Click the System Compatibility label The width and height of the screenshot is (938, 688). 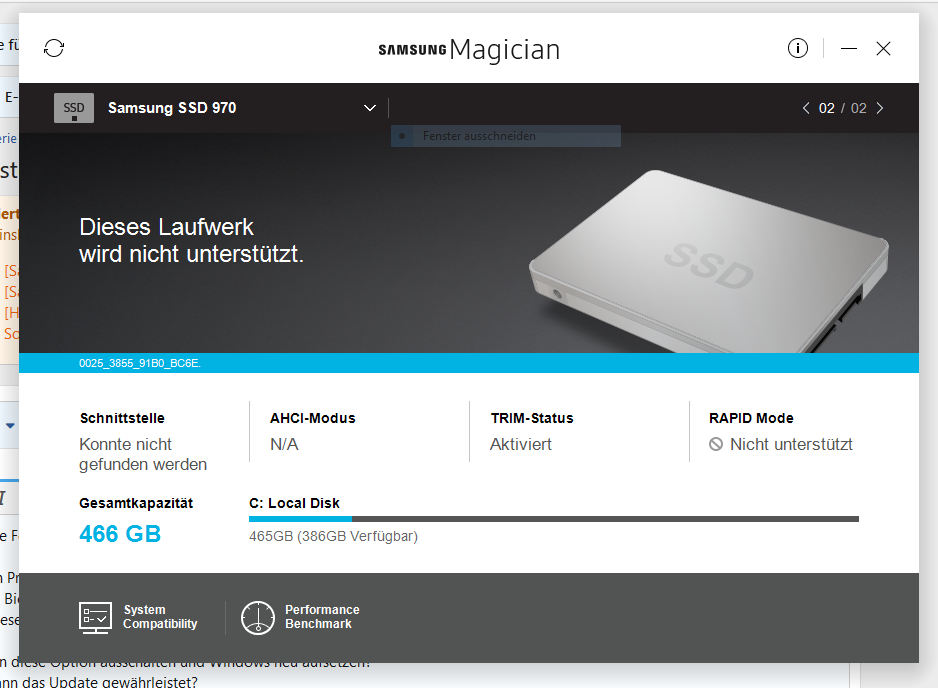[x=160, y=617]
